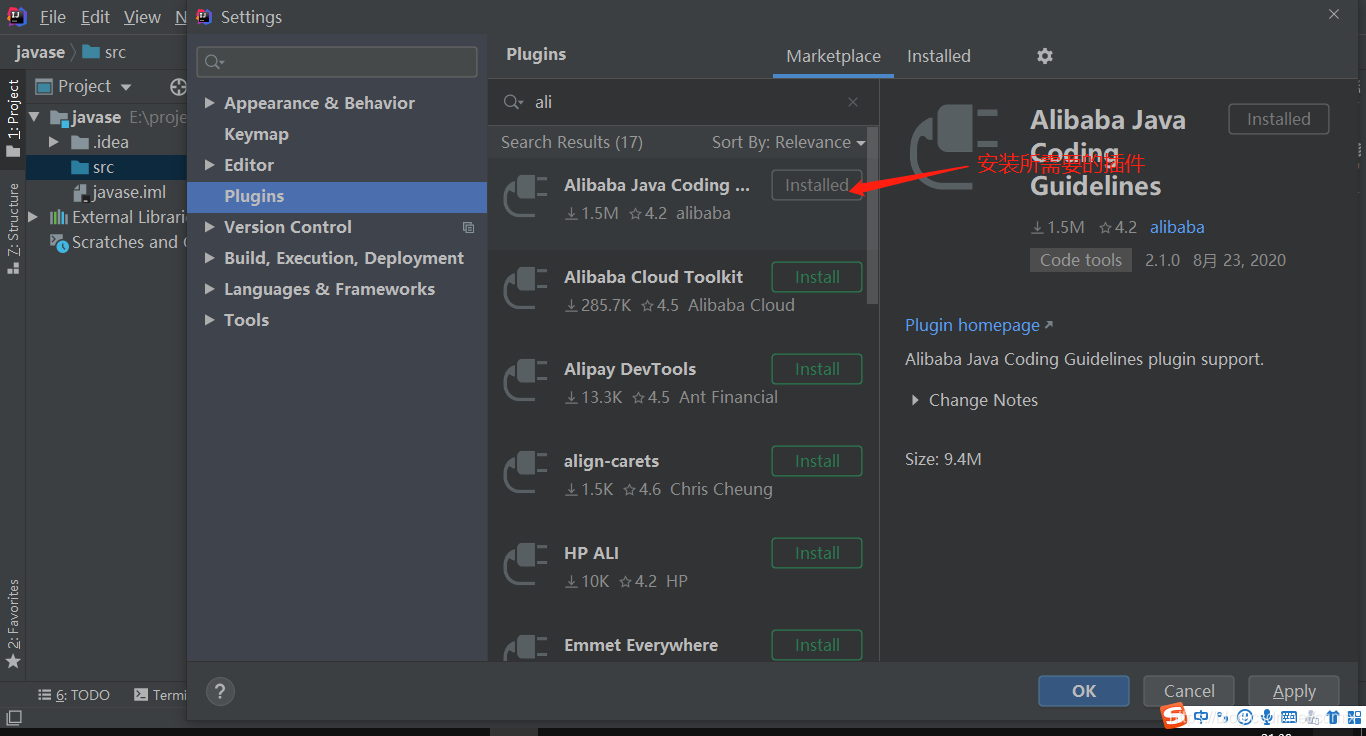Image resolution: width=1366 pixels, height=736 pixels.
Task: Expand the Change Notes section
Action: tap(915, 400)
